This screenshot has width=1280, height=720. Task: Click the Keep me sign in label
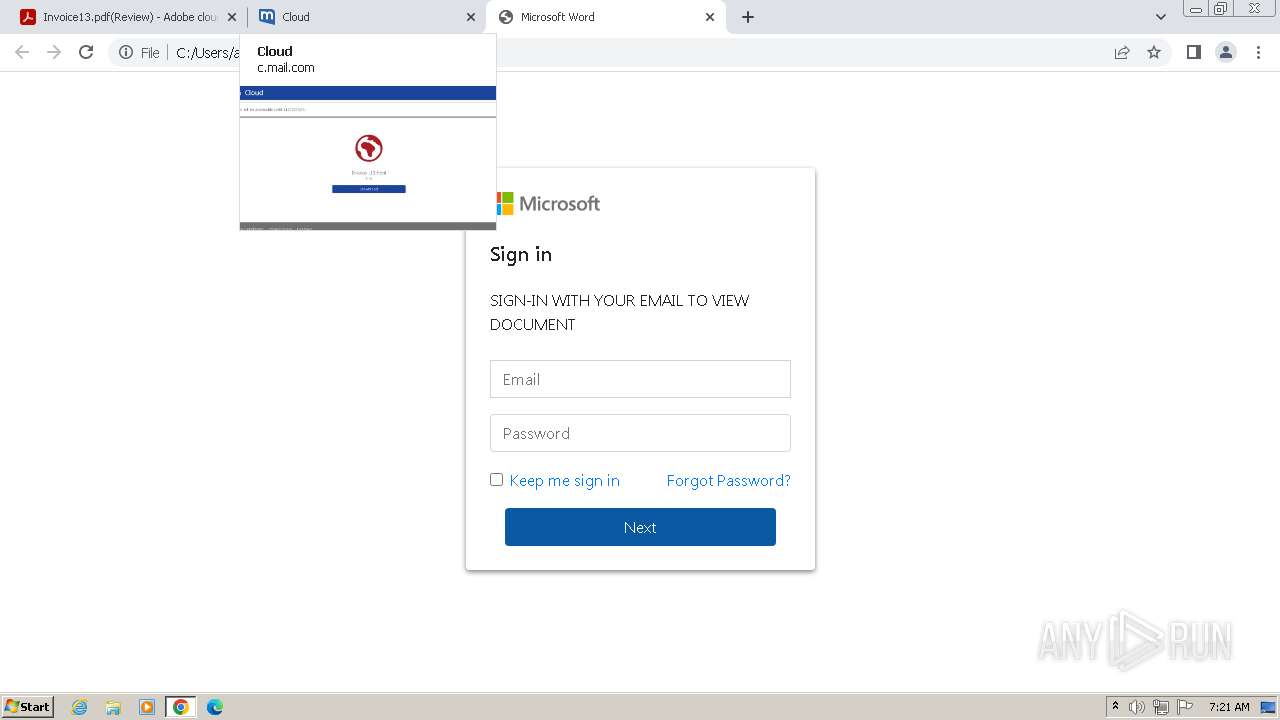click(564, 481)
